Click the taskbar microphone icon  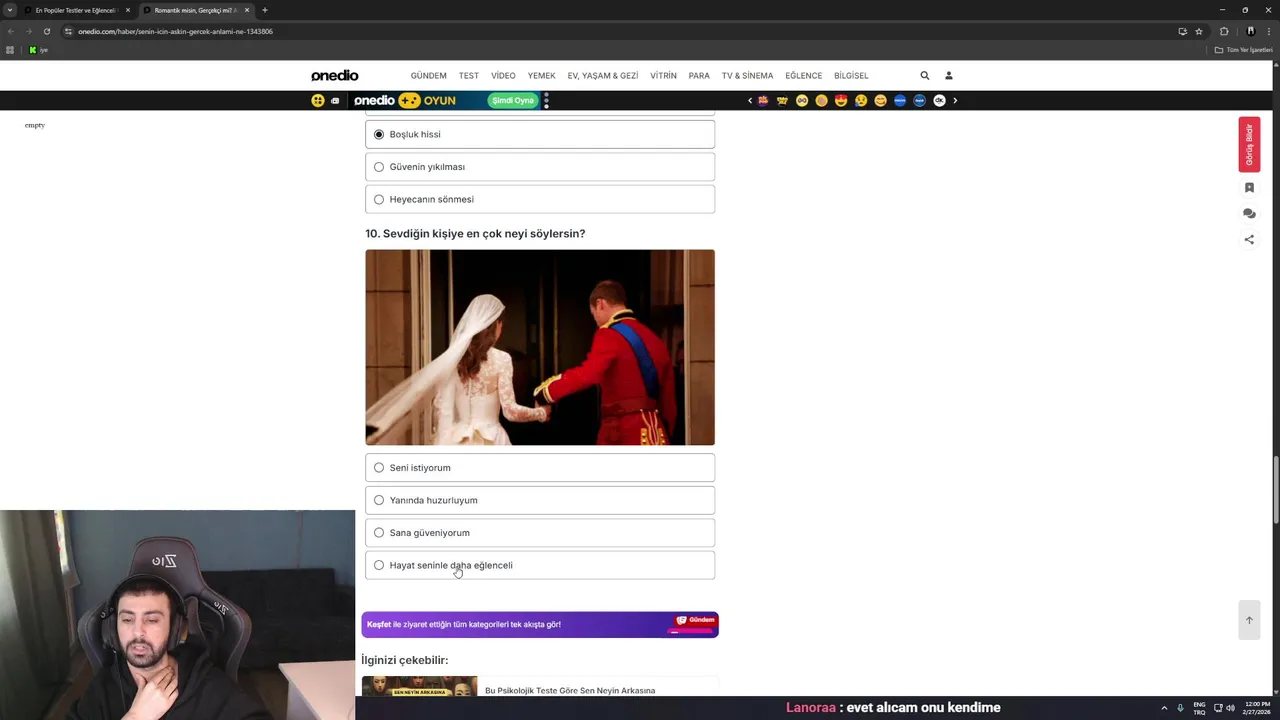[1180, 708]
